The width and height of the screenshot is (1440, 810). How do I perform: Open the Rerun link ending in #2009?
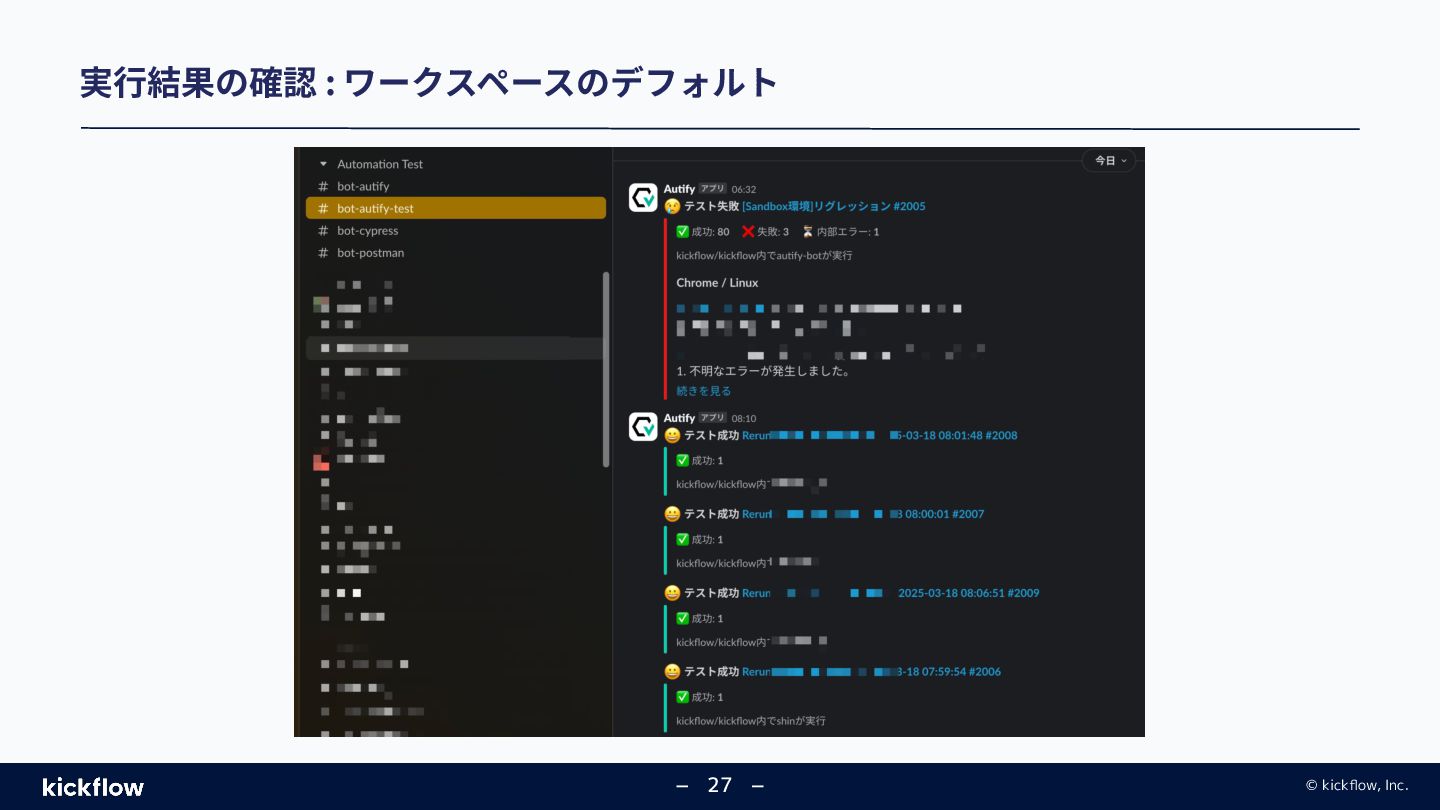click(x=890, y=593)
